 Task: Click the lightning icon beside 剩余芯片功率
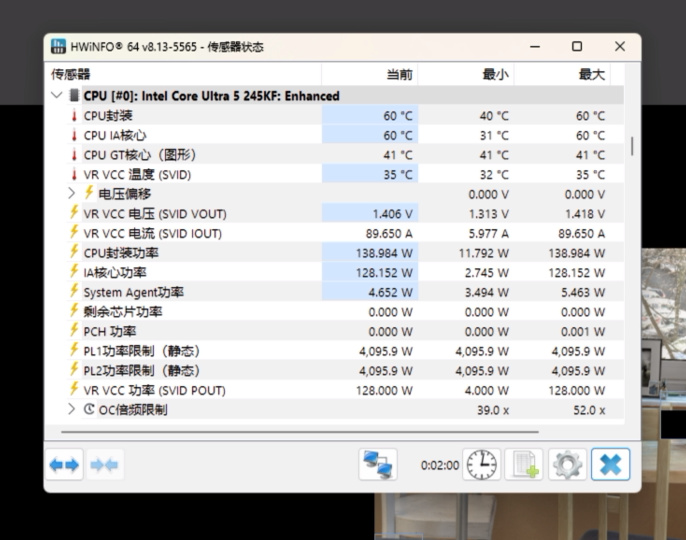coord(74,310)
